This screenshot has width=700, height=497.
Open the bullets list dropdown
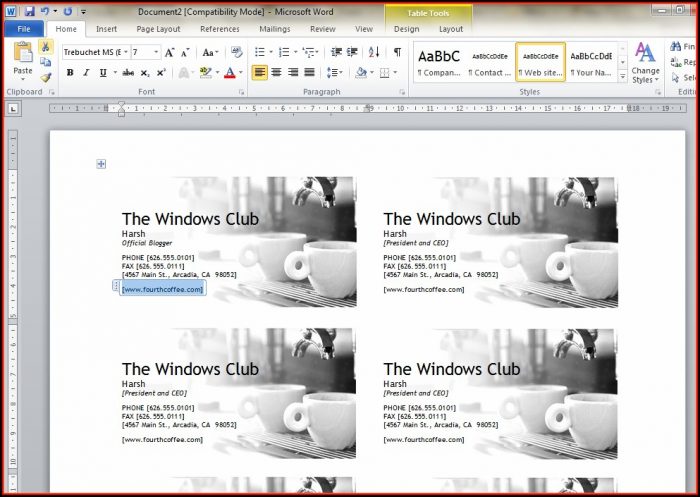click(271, 52)
